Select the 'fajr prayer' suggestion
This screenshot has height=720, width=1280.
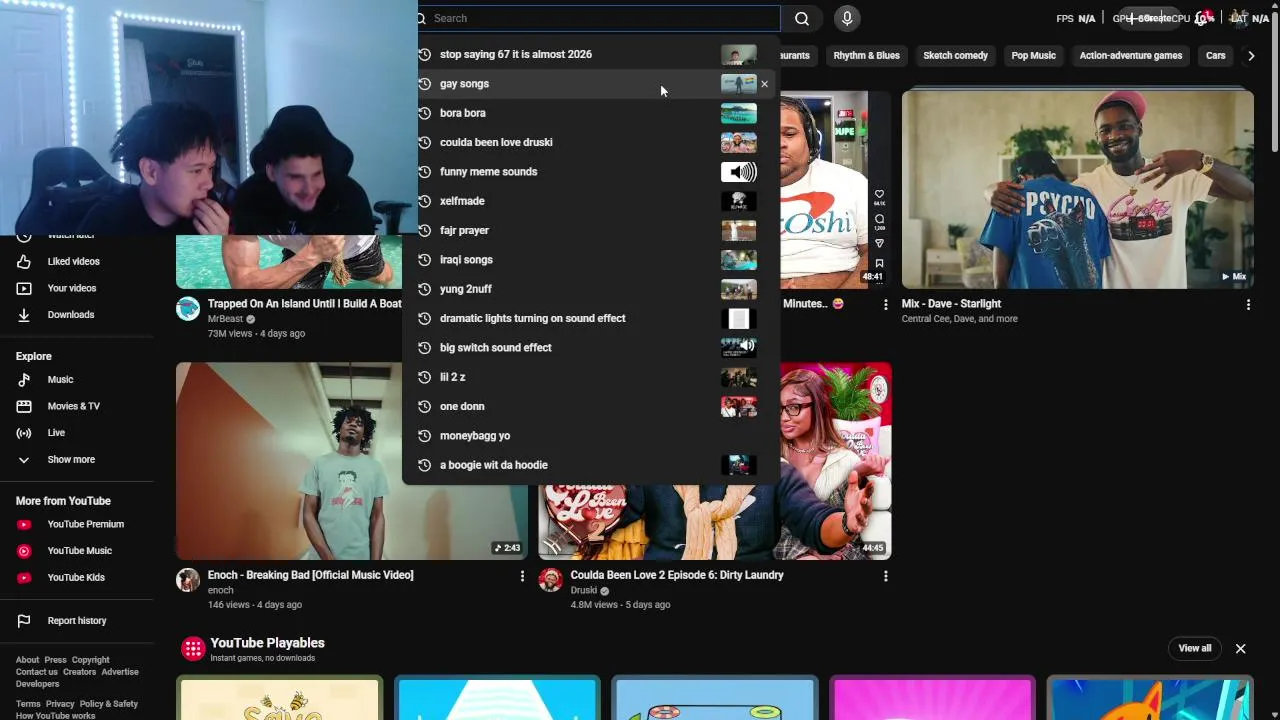(x=591, y=230)
